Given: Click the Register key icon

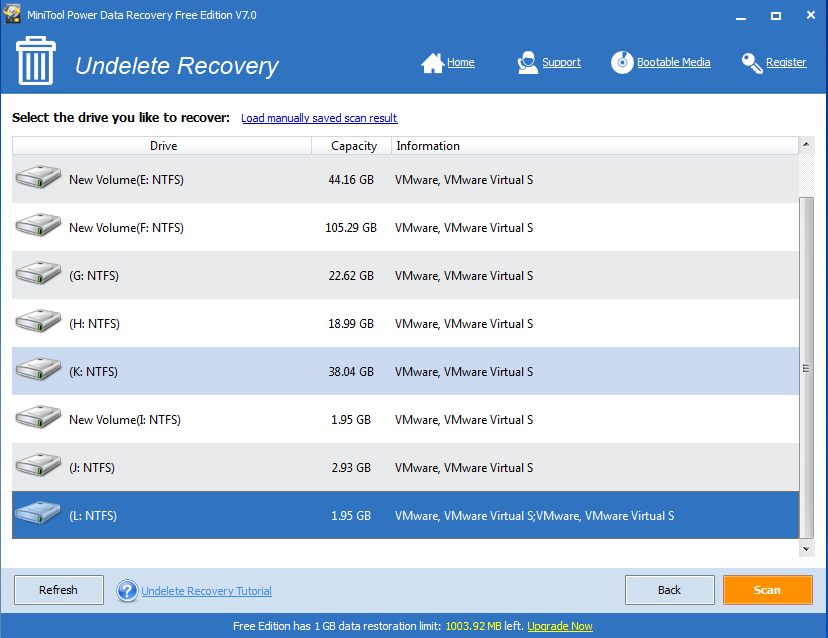Looking at the screenshot, I should pos(752,63).
